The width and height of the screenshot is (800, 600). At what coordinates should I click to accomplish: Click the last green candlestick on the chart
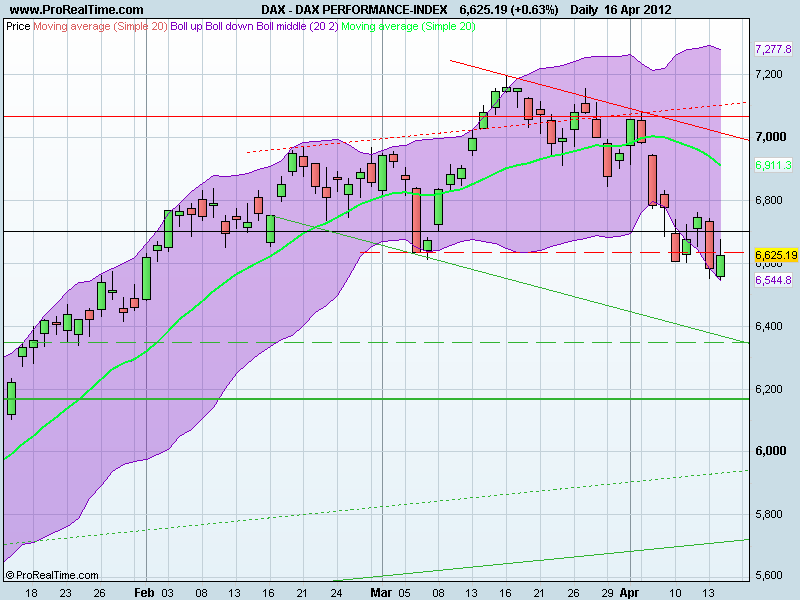pos(720,266)
